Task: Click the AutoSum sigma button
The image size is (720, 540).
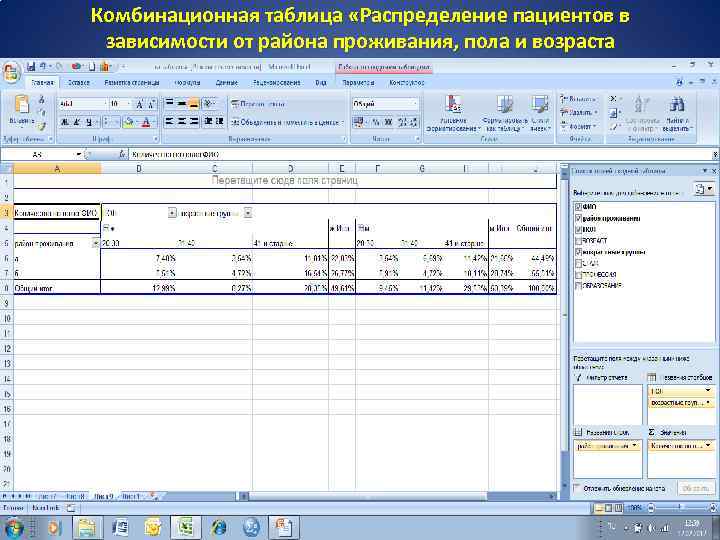Action: [614, 99]
